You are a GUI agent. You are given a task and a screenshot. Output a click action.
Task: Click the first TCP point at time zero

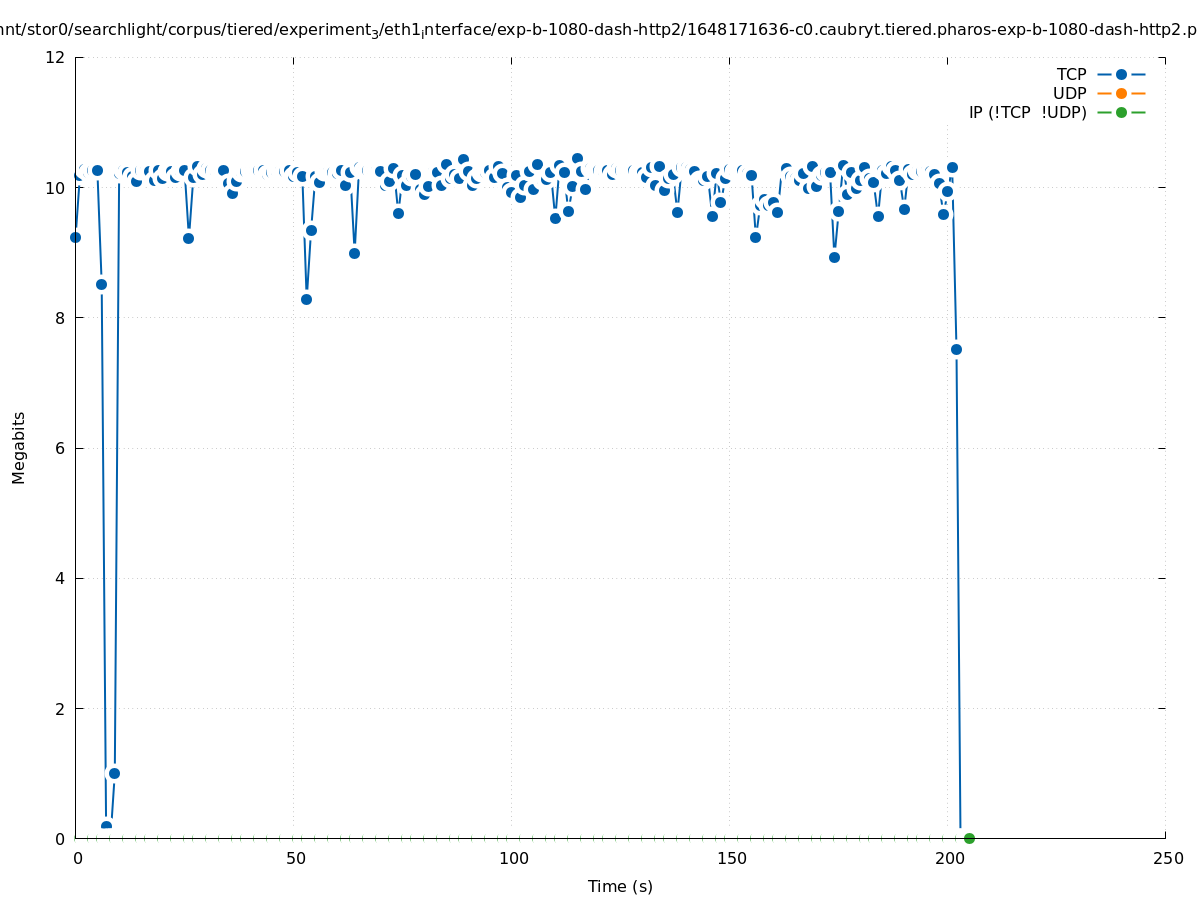[75, 237]
